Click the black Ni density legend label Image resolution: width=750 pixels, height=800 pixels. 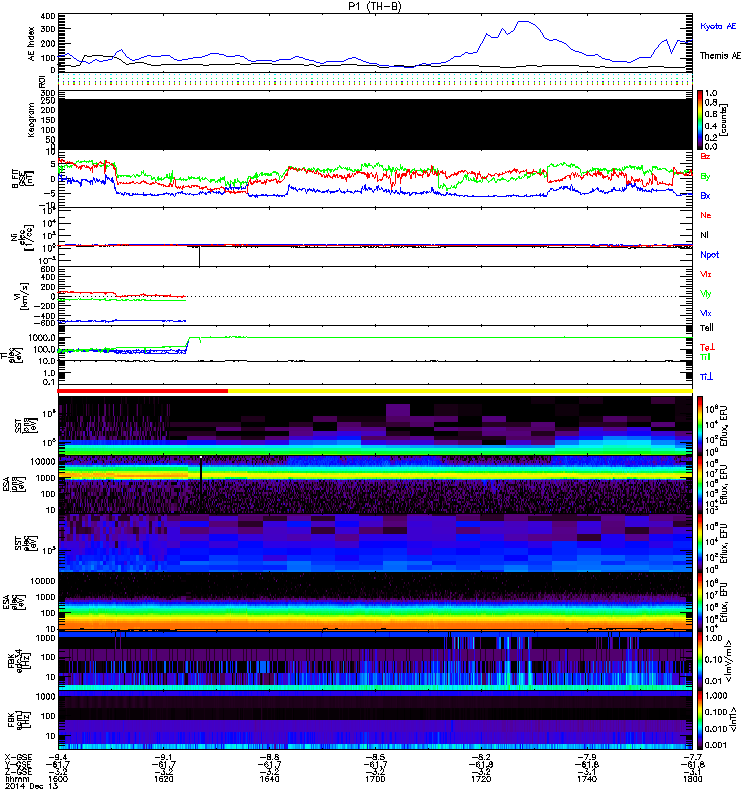pos(704,235)
